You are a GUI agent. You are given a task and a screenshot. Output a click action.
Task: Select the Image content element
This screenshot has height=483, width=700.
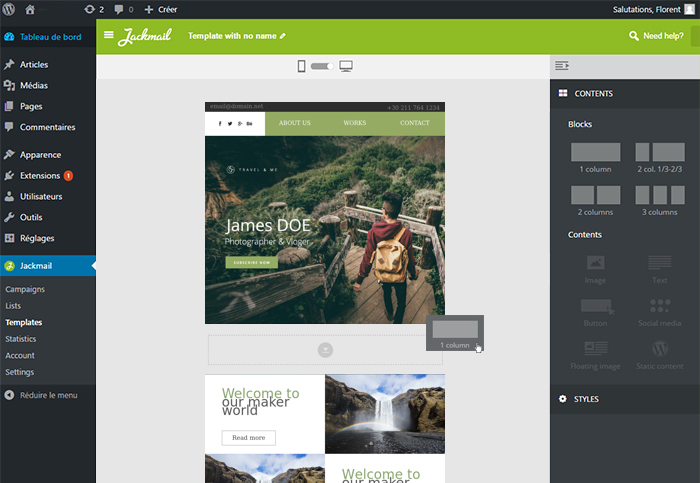click(595, 270)
